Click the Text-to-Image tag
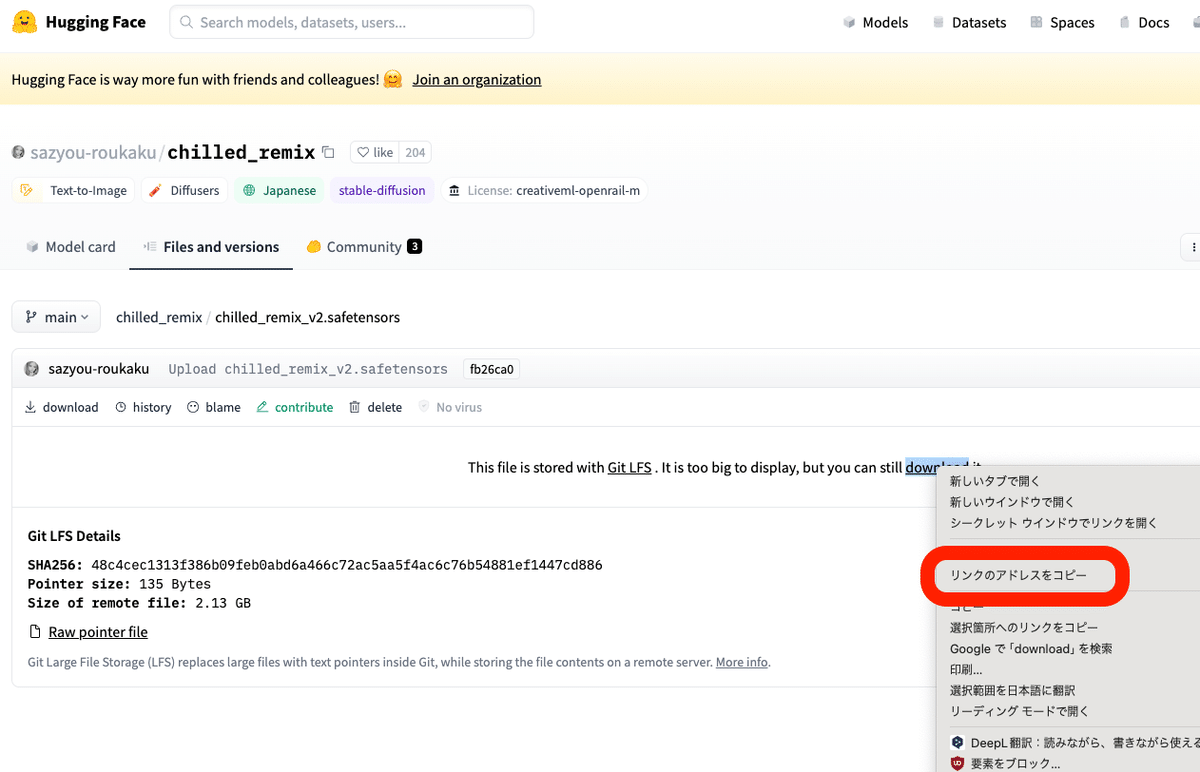This screenshot has height=772, width=1200. (x=76, y=190)
